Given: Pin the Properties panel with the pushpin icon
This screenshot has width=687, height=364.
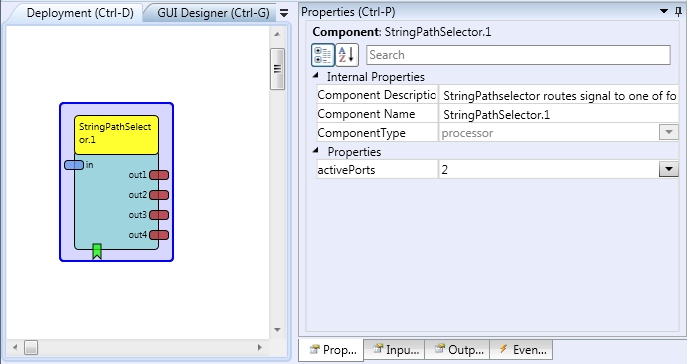Looking at the screenshot, I should point(678,12).
